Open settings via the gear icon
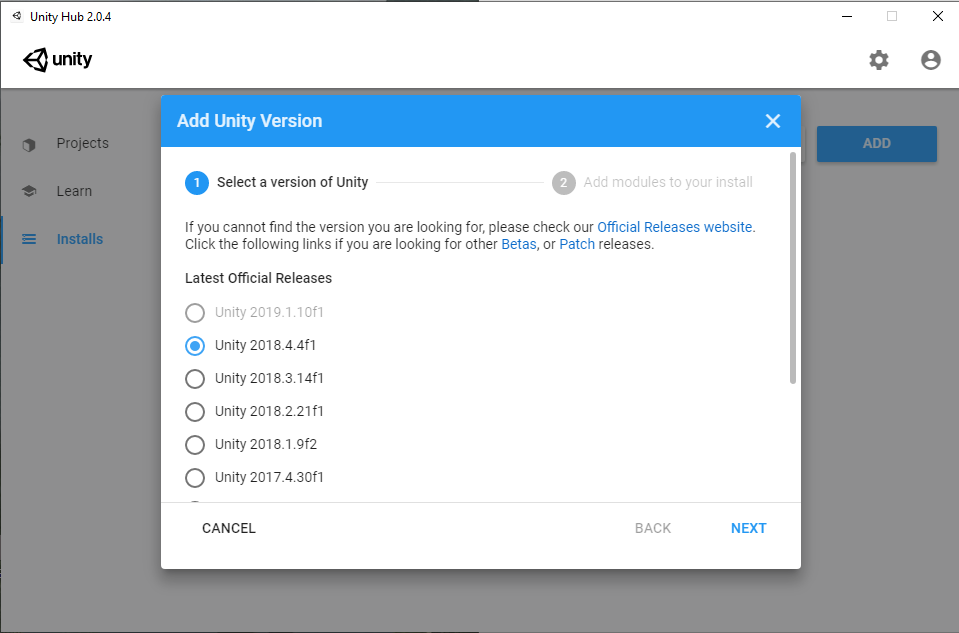The height and width of the screenshot is (633, 959). click(879, 60)
